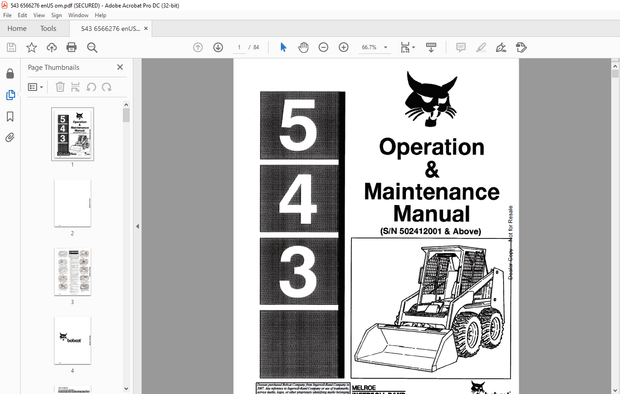
Task: Open the Bookmarks panel icon
Action: [x=10, y=116]
